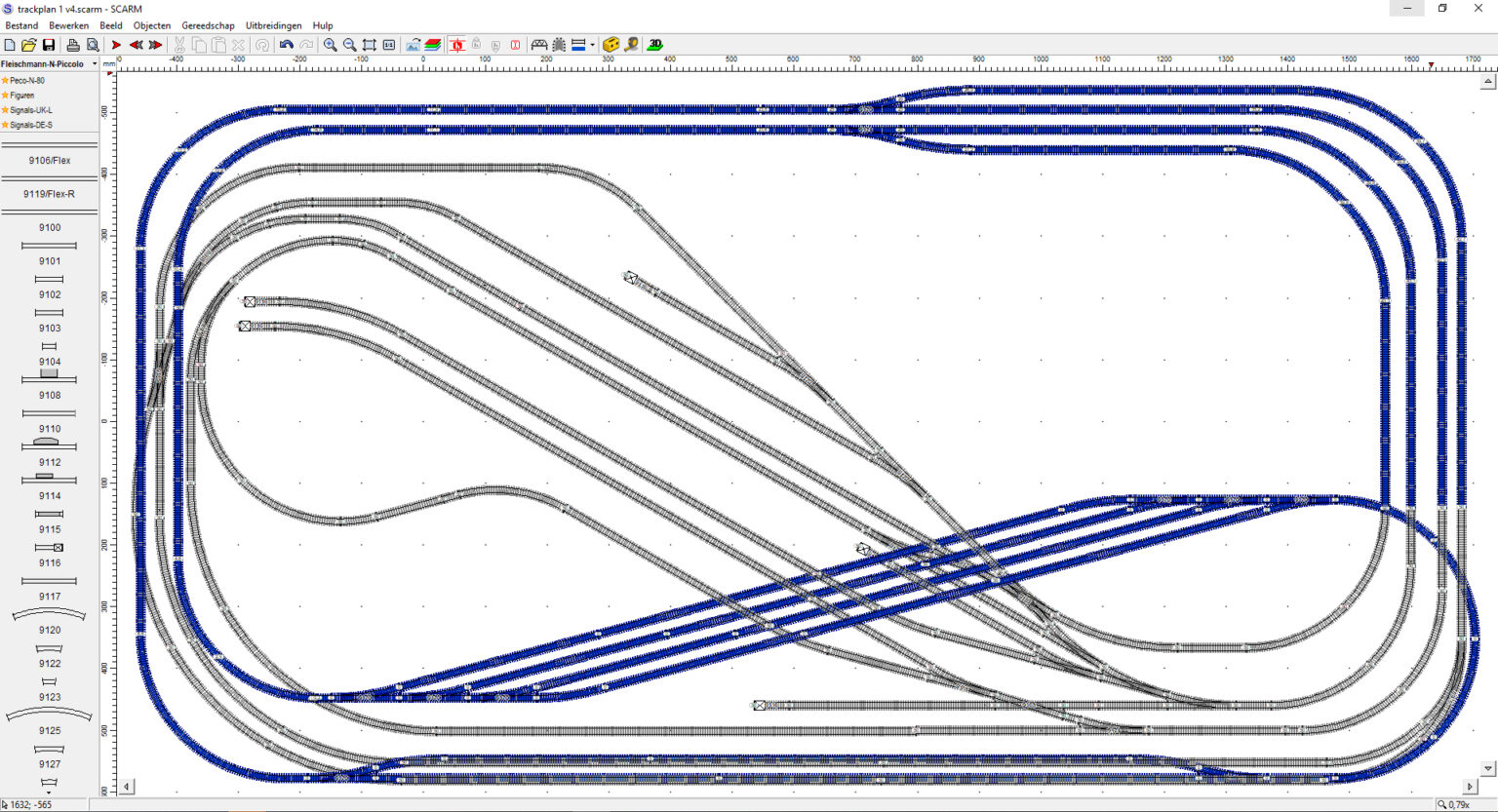Zoom out with the magnifier minus icon
The height and width of the screenshot is (812, 1498).
click(349, 45)
